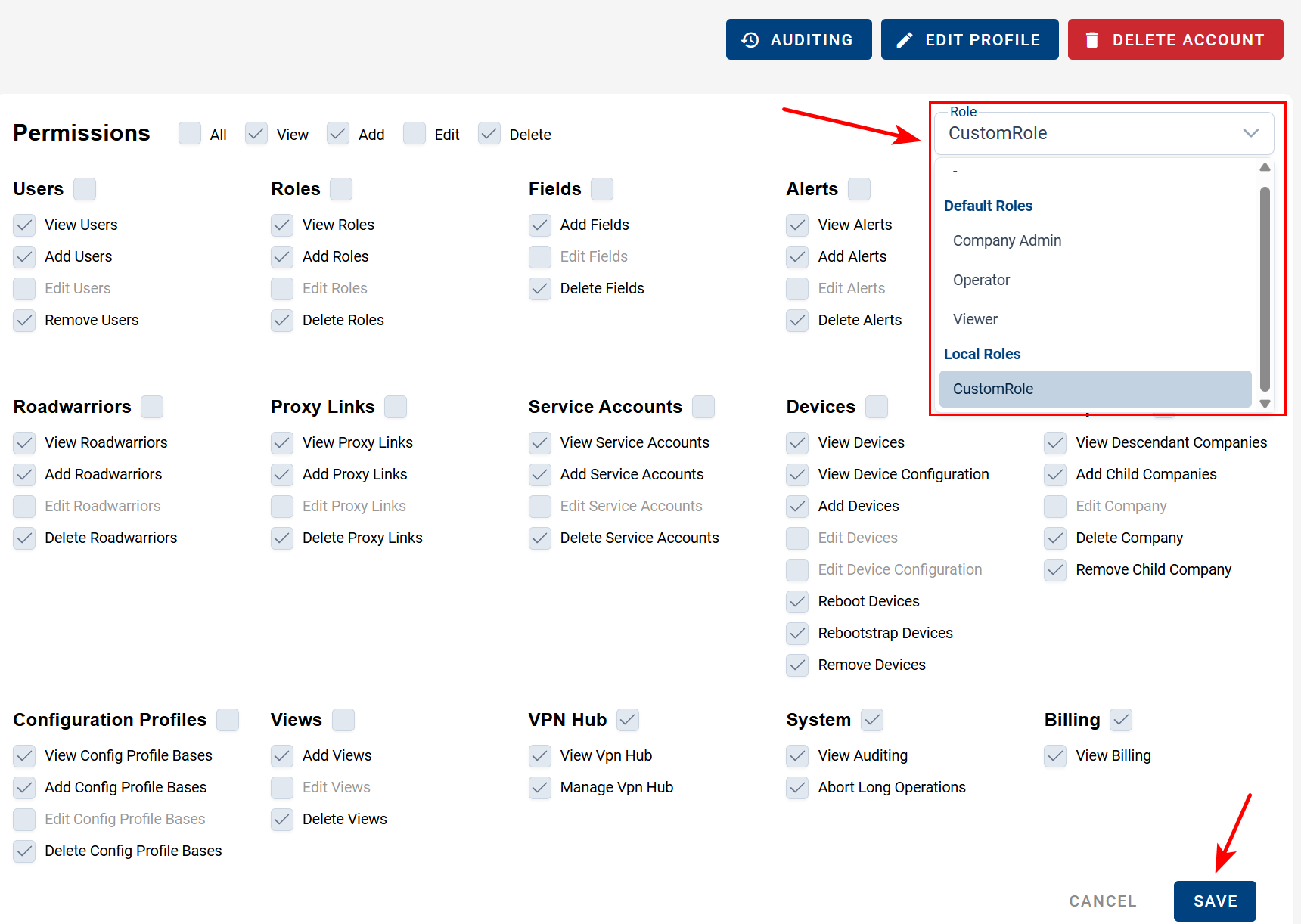Select 'Company Admin' from the role list

pyautogui.click(x=1007, y=240)
